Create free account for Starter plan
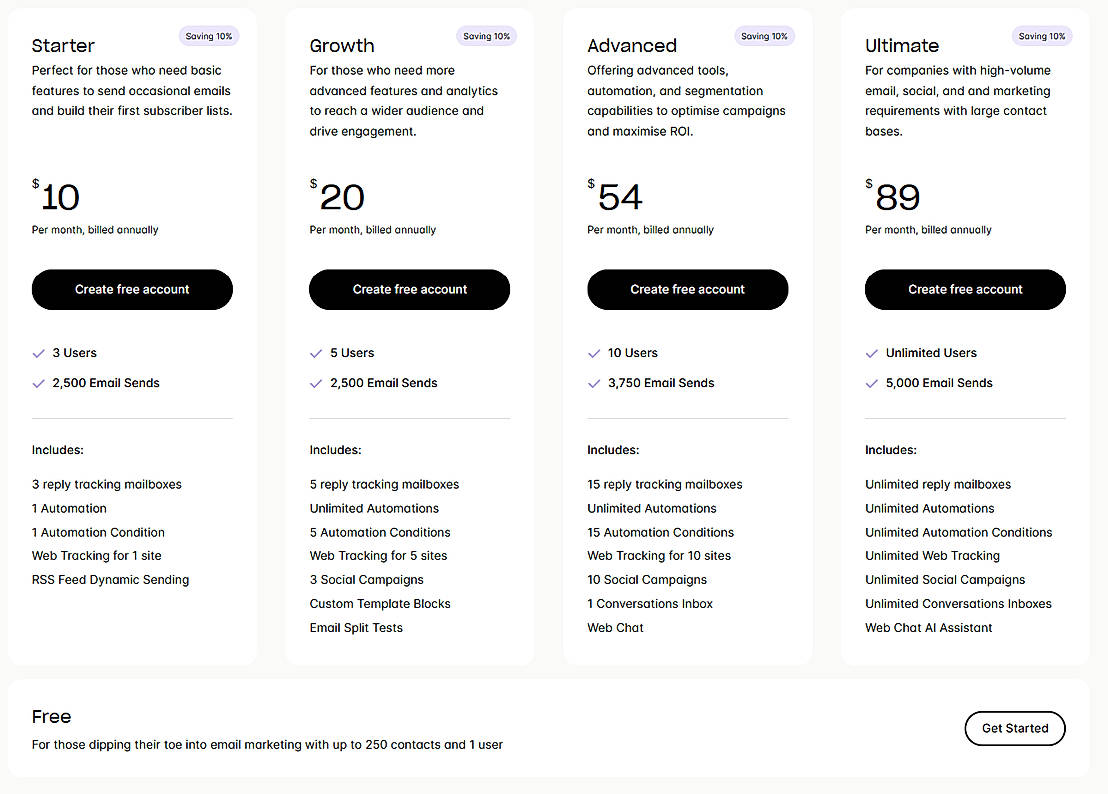Image resolution: width=1108 pixels, height=794 pixels. [x=132, y=289]
